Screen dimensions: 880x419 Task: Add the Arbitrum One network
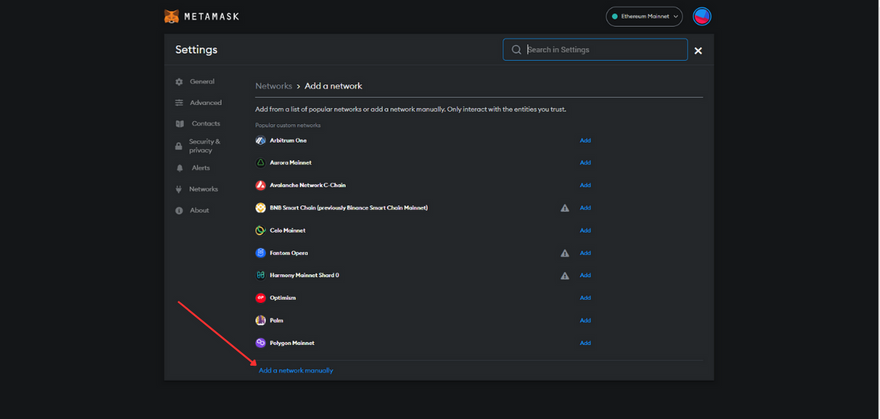(585, 140)
